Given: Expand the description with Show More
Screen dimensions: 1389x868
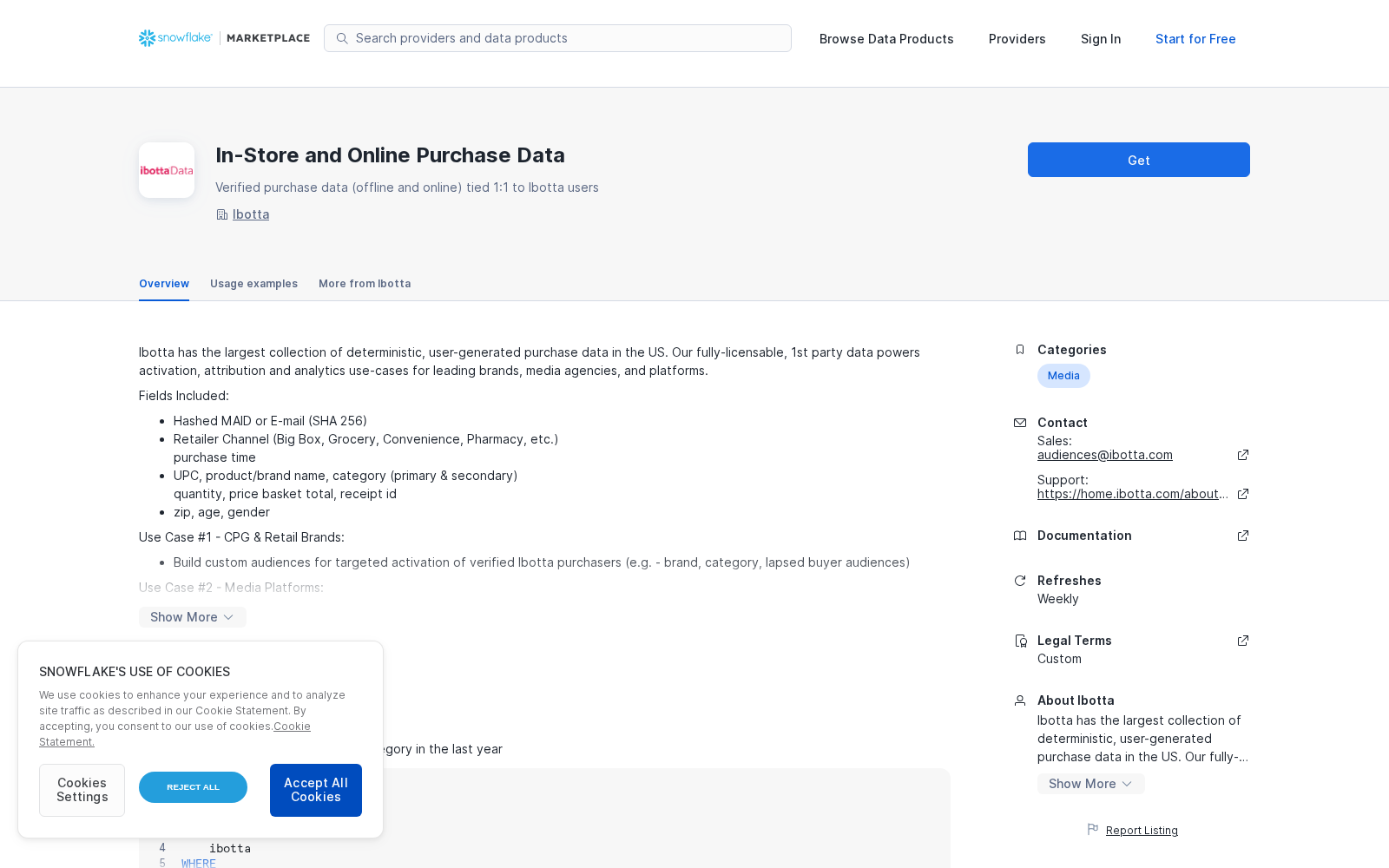Looking at the screenshot, I should click(x=193, y=617).
